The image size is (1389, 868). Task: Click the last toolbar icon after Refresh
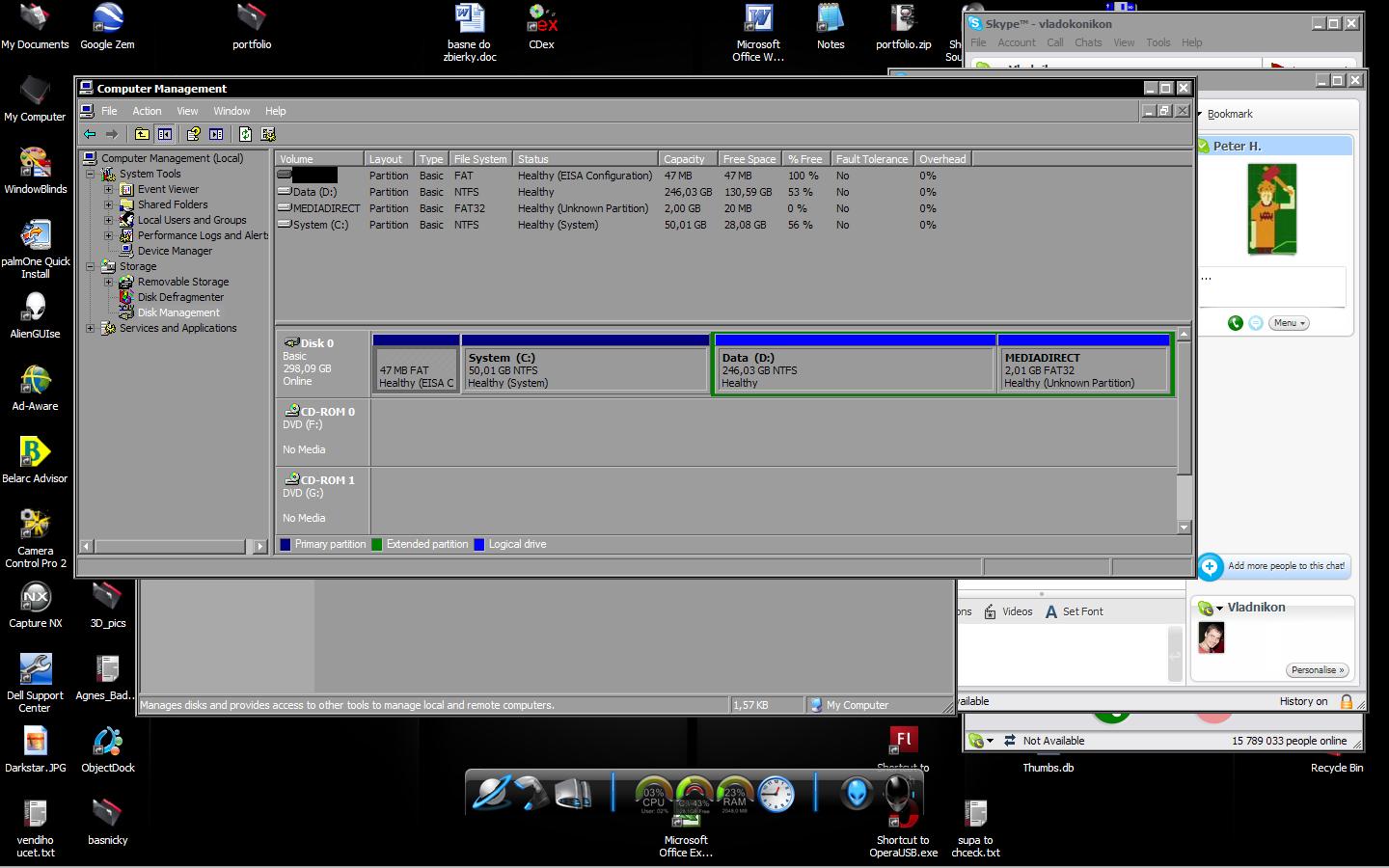coord(268,134)
